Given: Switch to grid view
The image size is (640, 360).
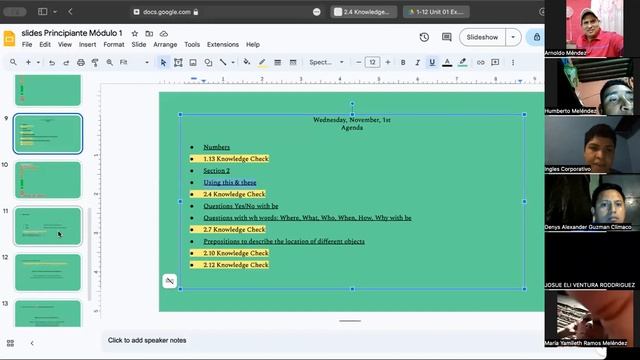Looking at the screenshot, I should [x=11, y=343].
